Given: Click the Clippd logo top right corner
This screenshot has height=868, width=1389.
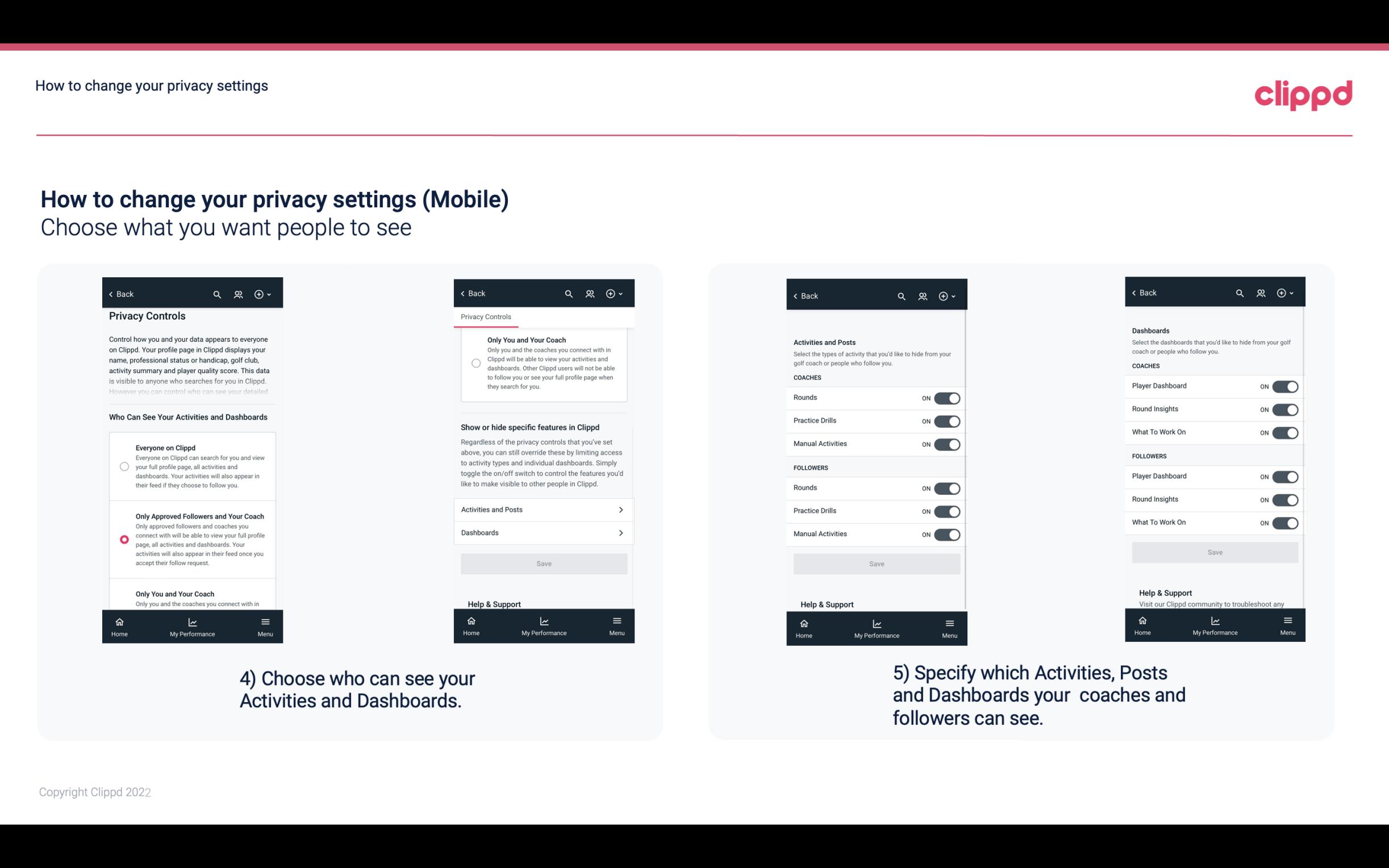Looking at the screenshot, I should (x=1303, y=93).
